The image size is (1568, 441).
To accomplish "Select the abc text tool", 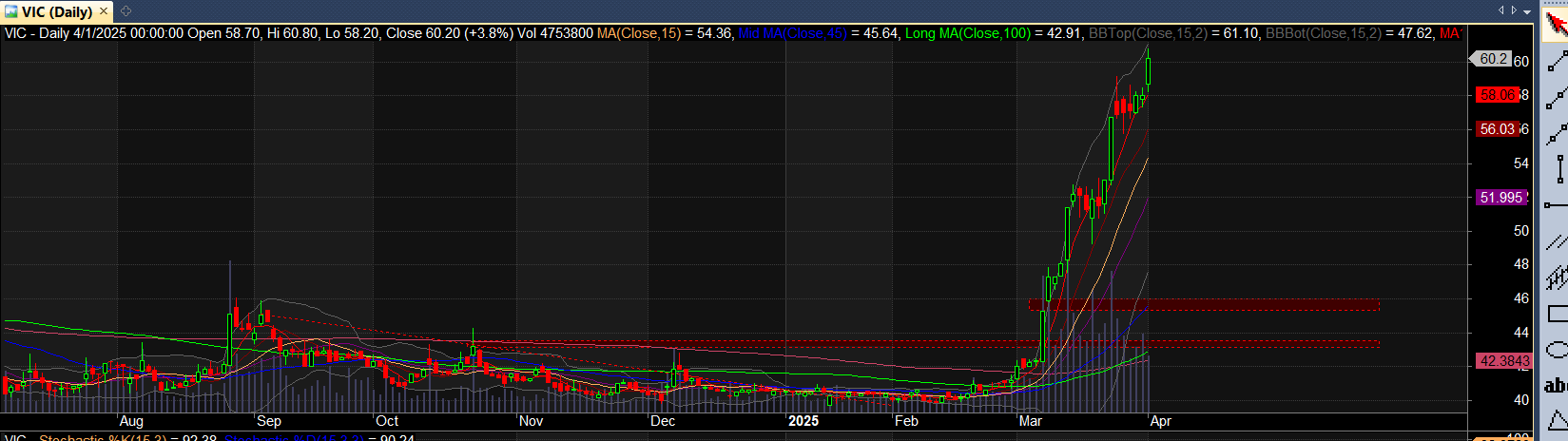I will pyautogui.click(x=1556, y=385).
